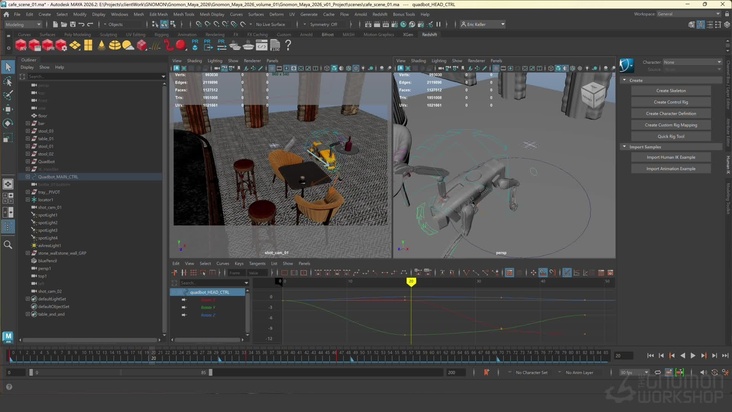The width and height of the screenshot is (732, 412).
Task: Click the view cube in persp viewport
Action: click(x=593, y=94)
